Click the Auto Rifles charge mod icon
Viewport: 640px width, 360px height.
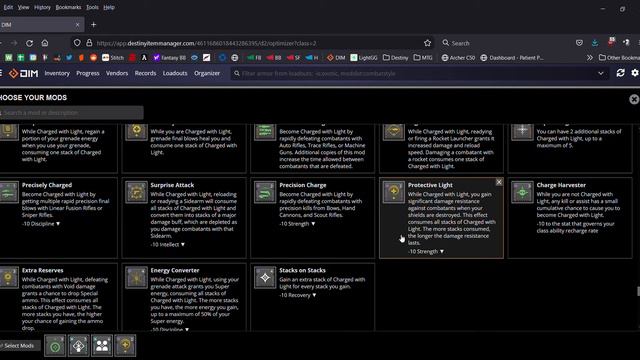[265, 132]
